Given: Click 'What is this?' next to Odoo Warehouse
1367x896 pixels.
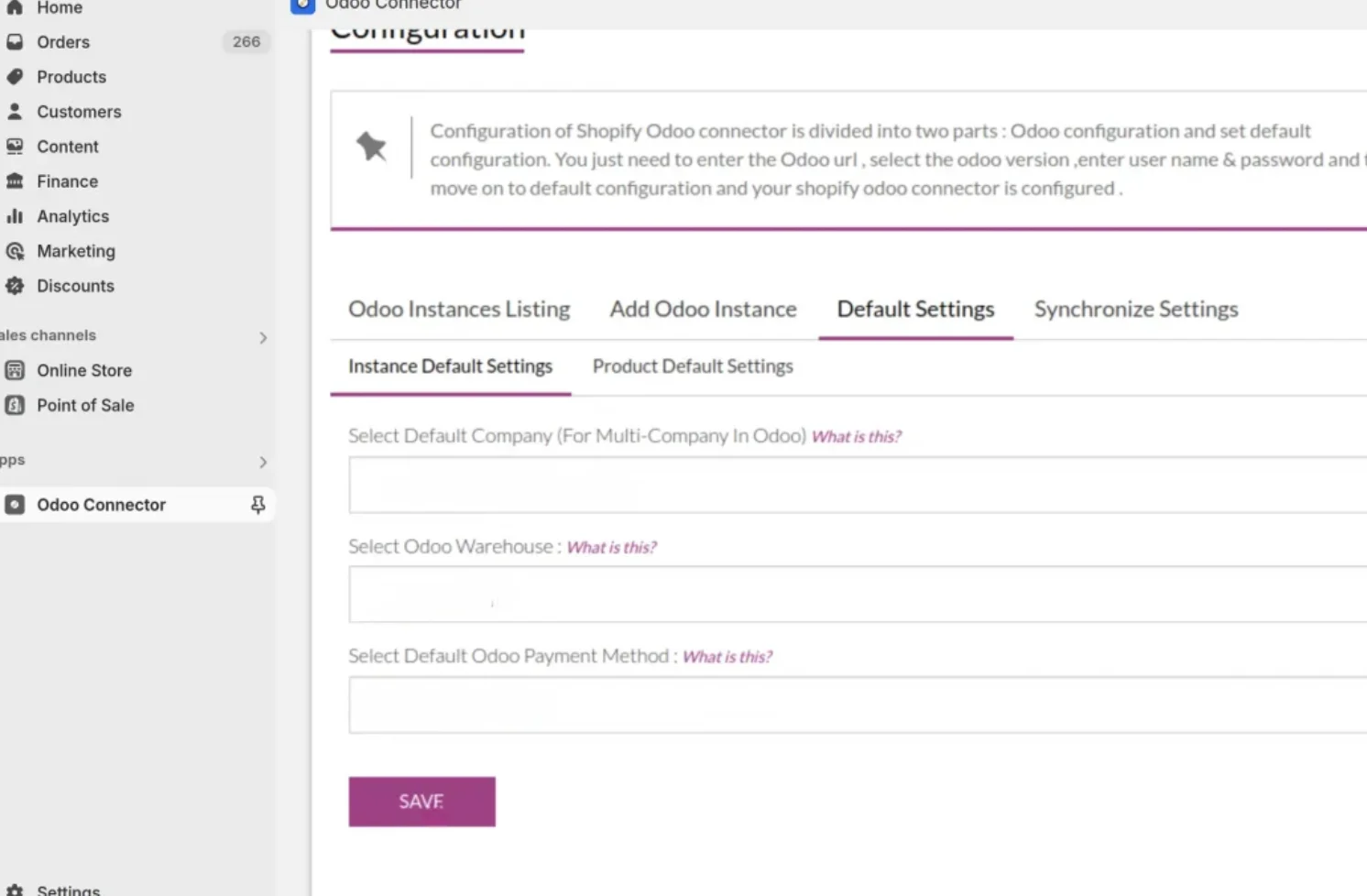Looking at the screenshot, I should pos(611,548).
